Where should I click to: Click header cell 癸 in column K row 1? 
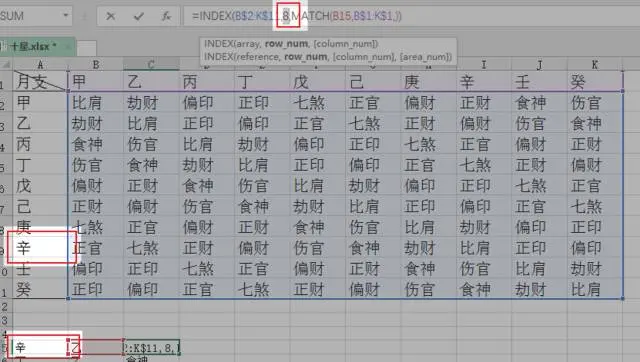(x=595, y=82)
